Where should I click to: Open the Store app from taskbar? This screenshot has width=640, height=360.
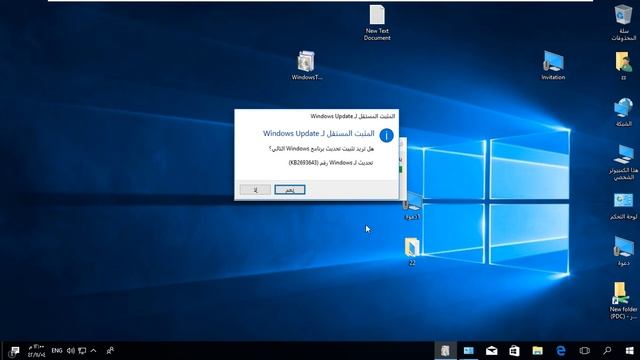click(514, 351)
